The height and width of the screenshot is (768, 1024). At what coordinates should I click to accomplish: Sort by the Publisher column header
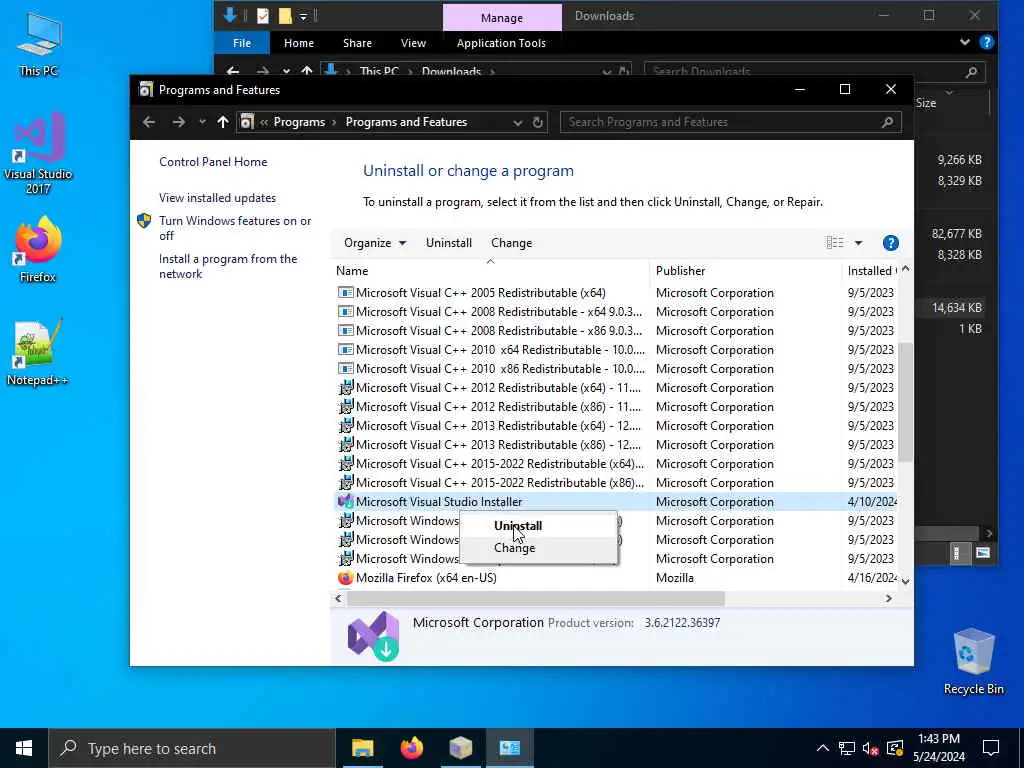tap(745, 270)
